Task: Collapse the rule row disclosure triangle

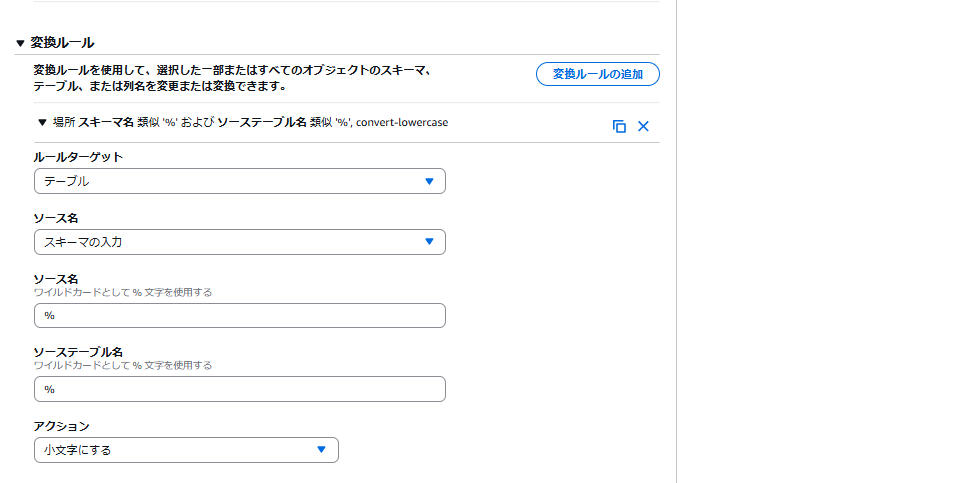Action: click(42, 122)
